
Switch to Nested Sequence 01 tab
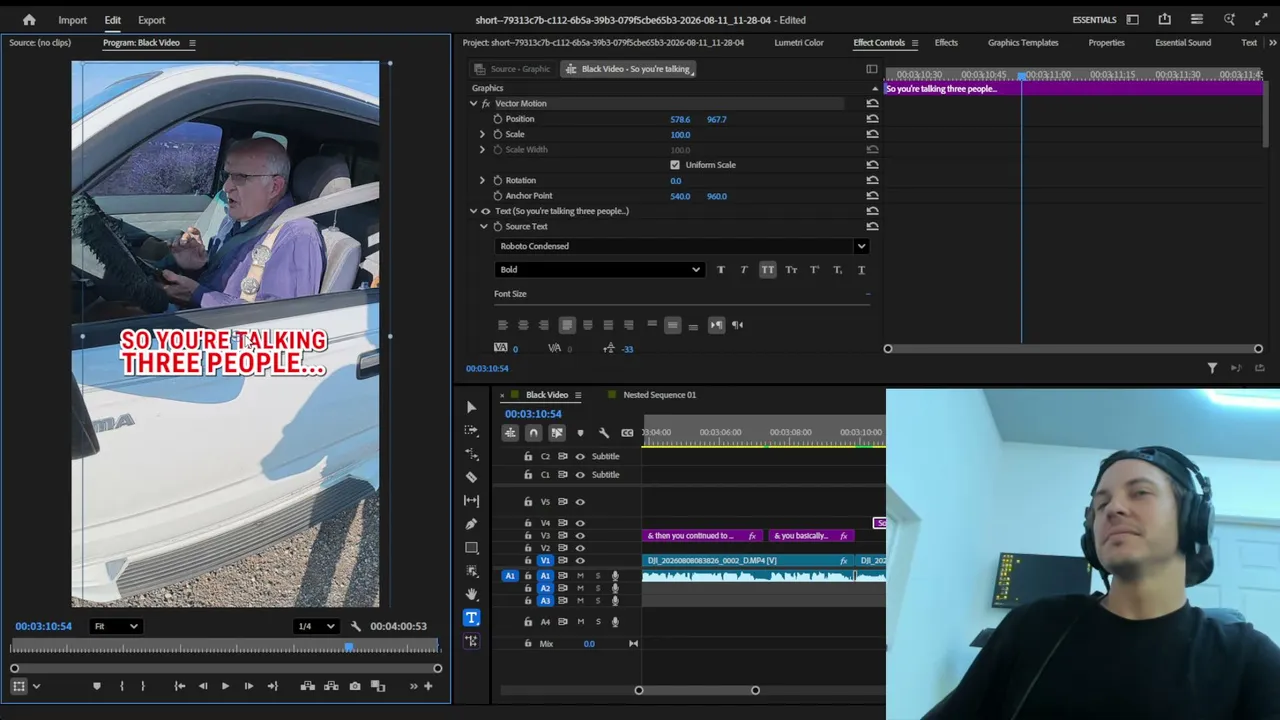coord(660,395)
